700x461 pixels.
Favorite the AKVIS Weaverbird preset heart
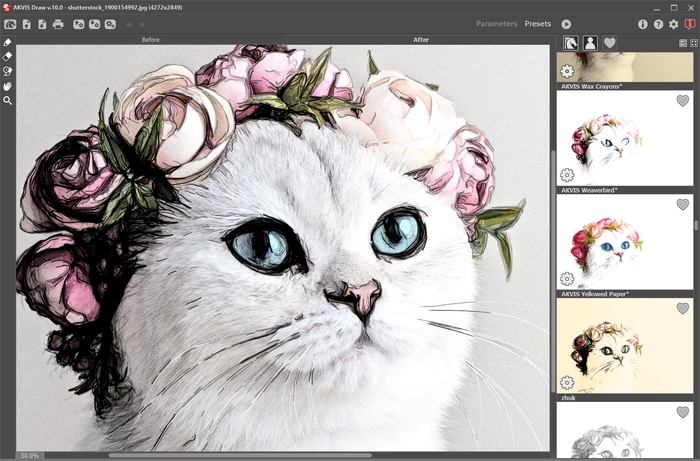click(x=682, y=204)
